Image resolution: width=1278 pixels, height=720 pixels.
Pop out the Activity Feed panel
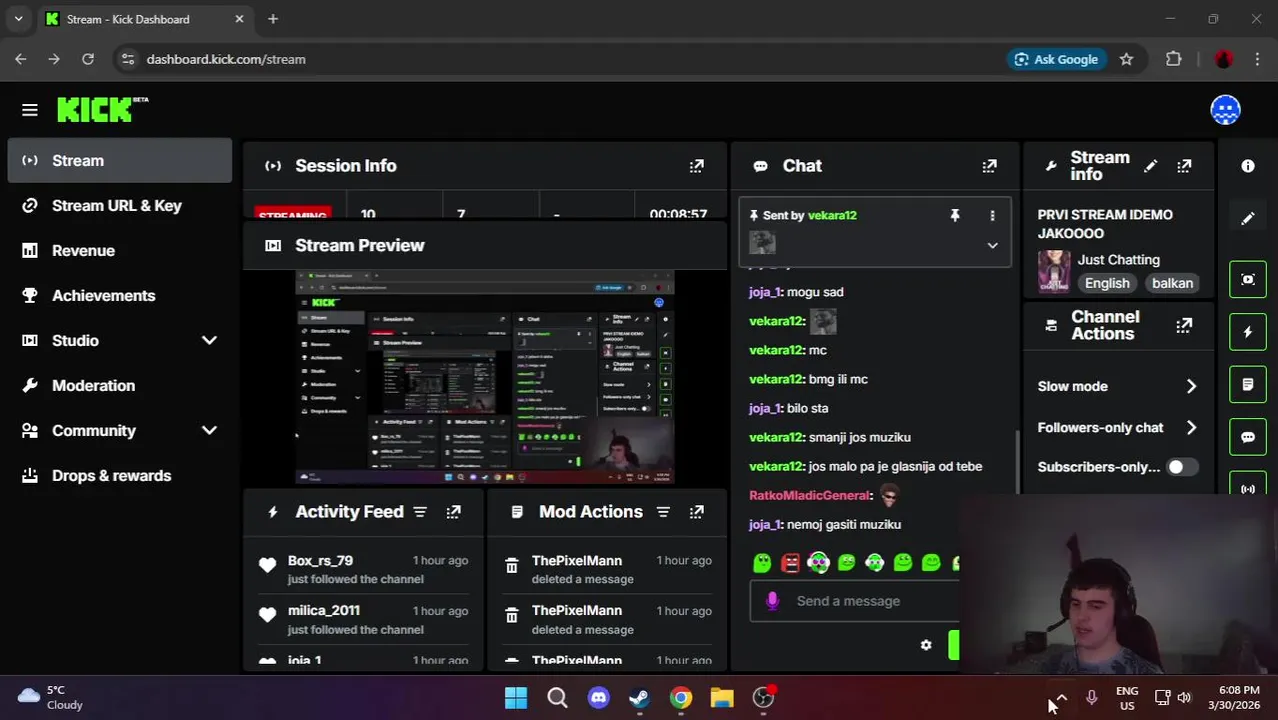(454, 512)
